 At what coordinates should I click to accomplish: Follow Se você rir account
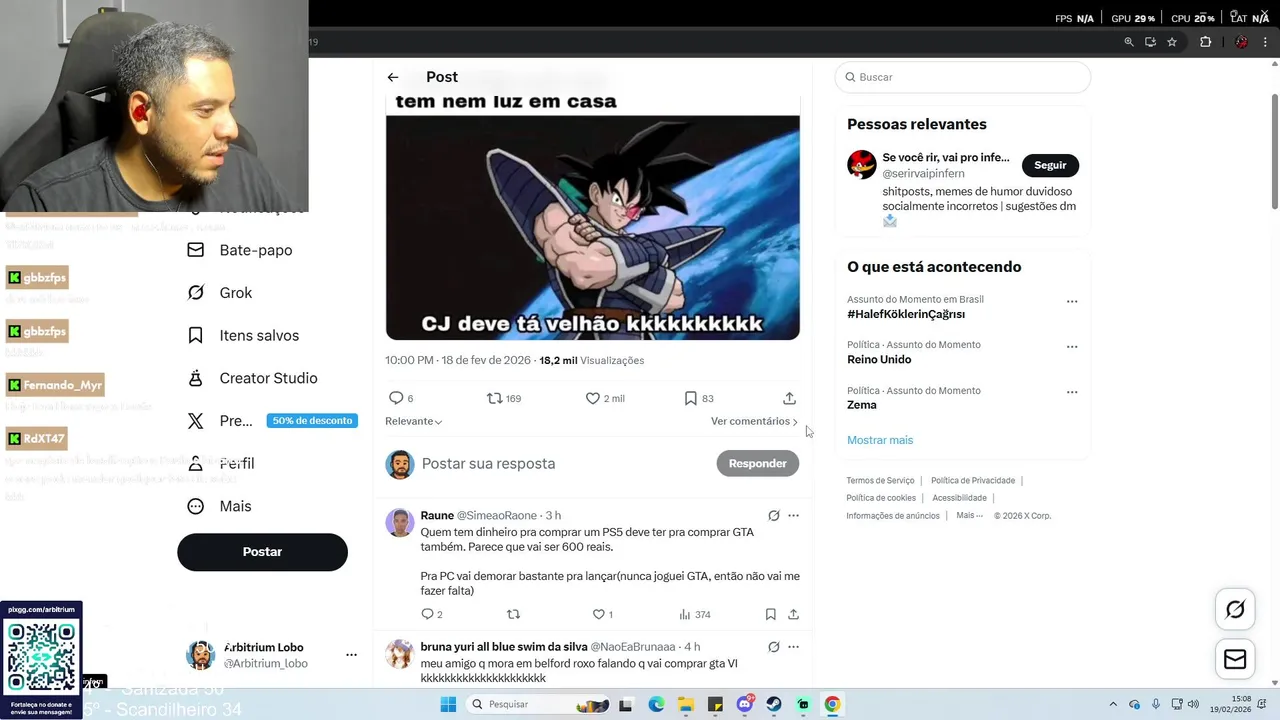pos(1050,165)
